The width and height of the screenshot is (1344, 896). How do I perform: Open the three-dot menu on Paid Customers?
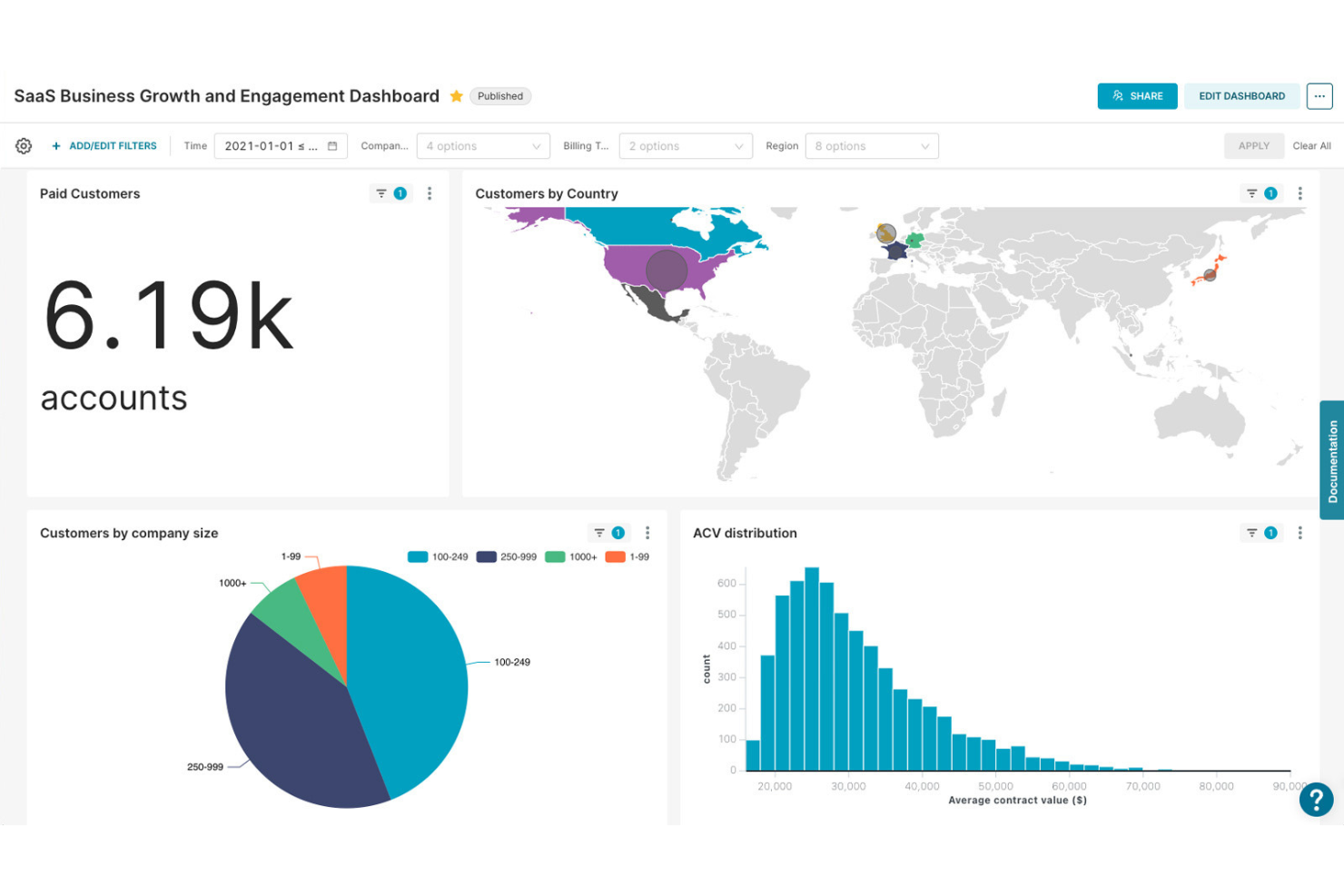coord(430,192)
